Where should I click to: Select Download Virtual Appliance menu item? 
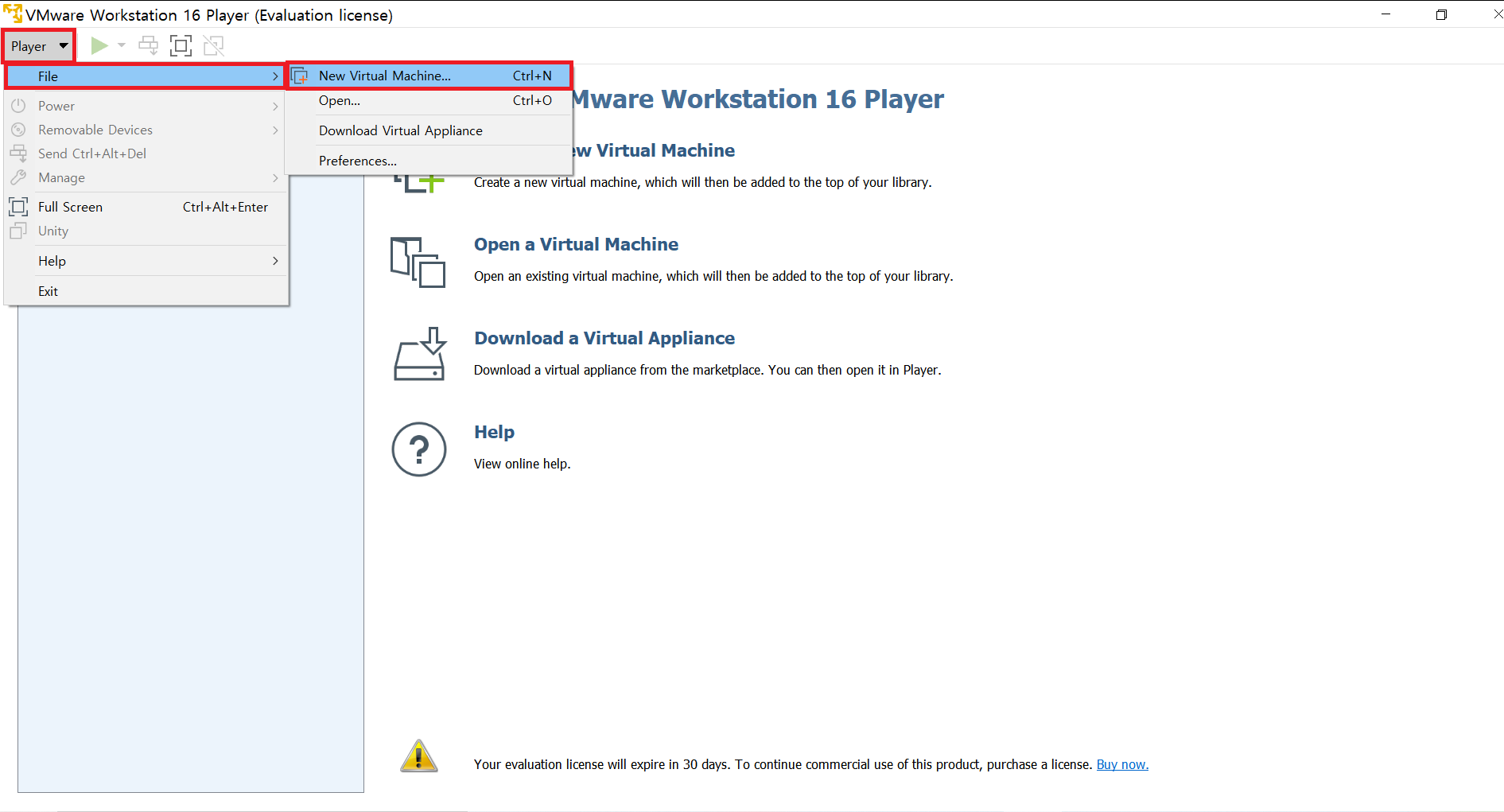[429, 130]
